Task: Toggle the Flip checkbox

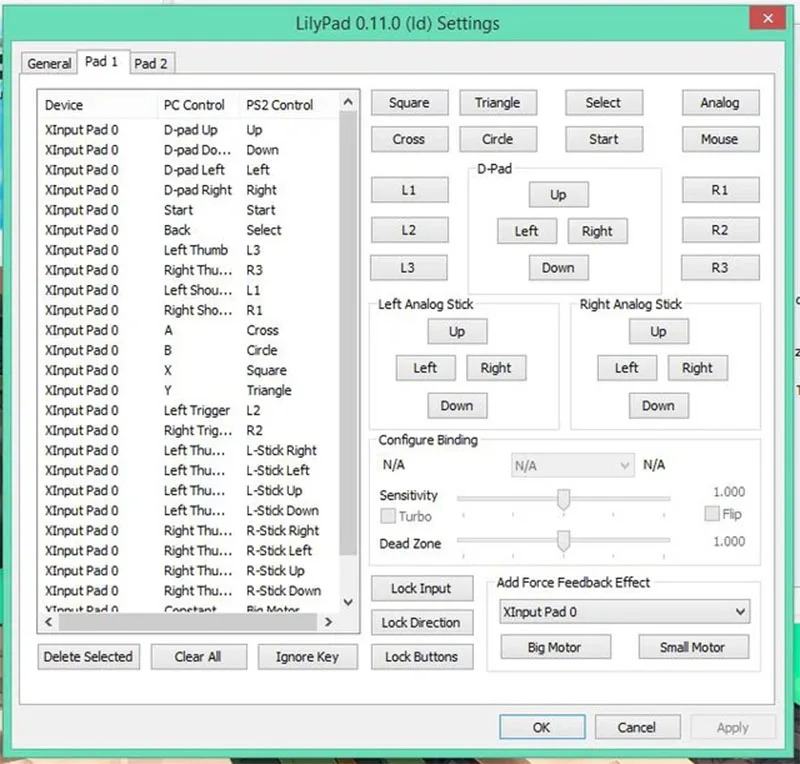Action: coord(712,513)
